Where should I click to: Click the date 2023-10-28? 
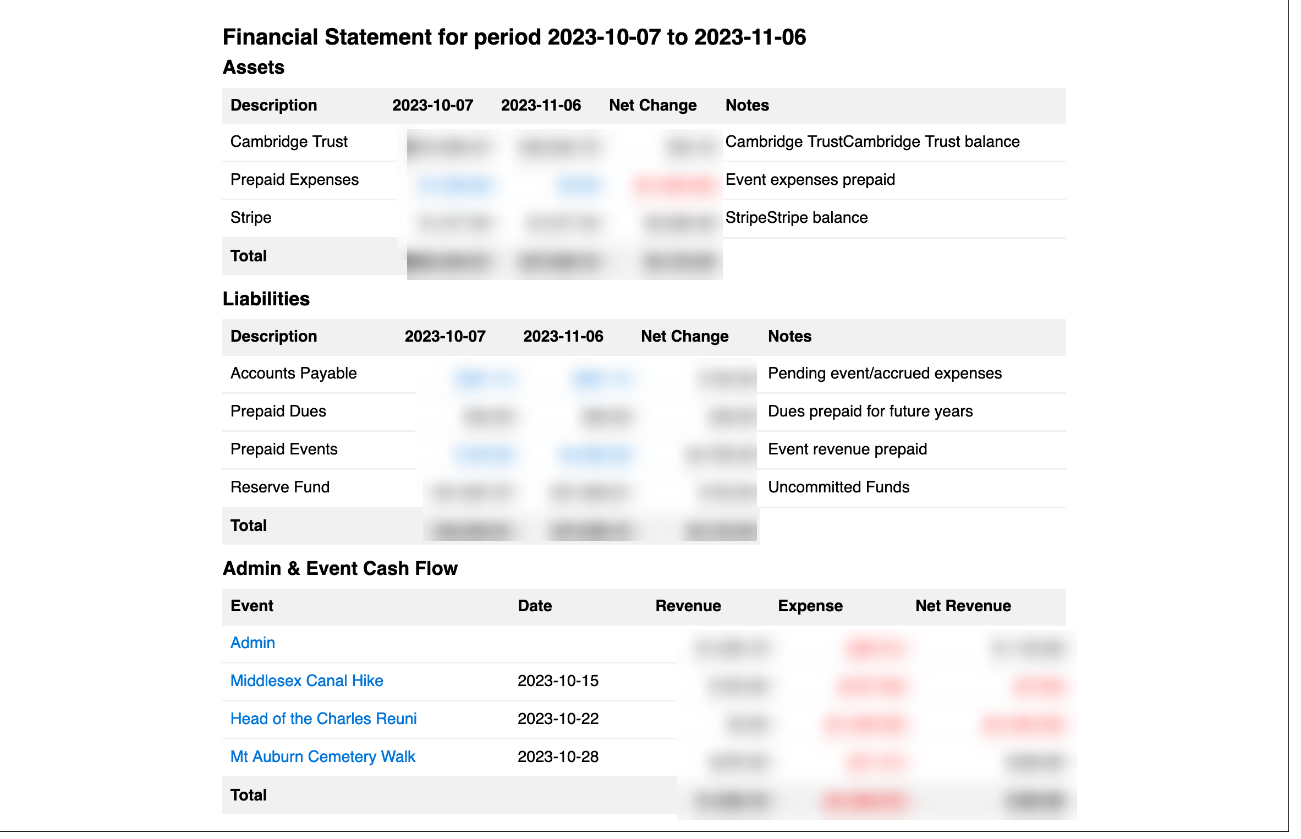(558, 757)
